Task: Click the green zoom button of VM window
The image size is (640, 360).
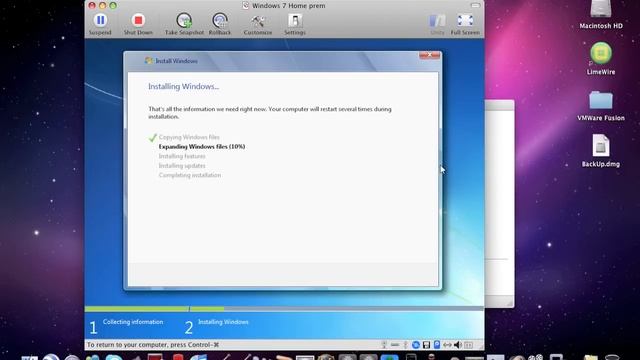Action: 113,5
